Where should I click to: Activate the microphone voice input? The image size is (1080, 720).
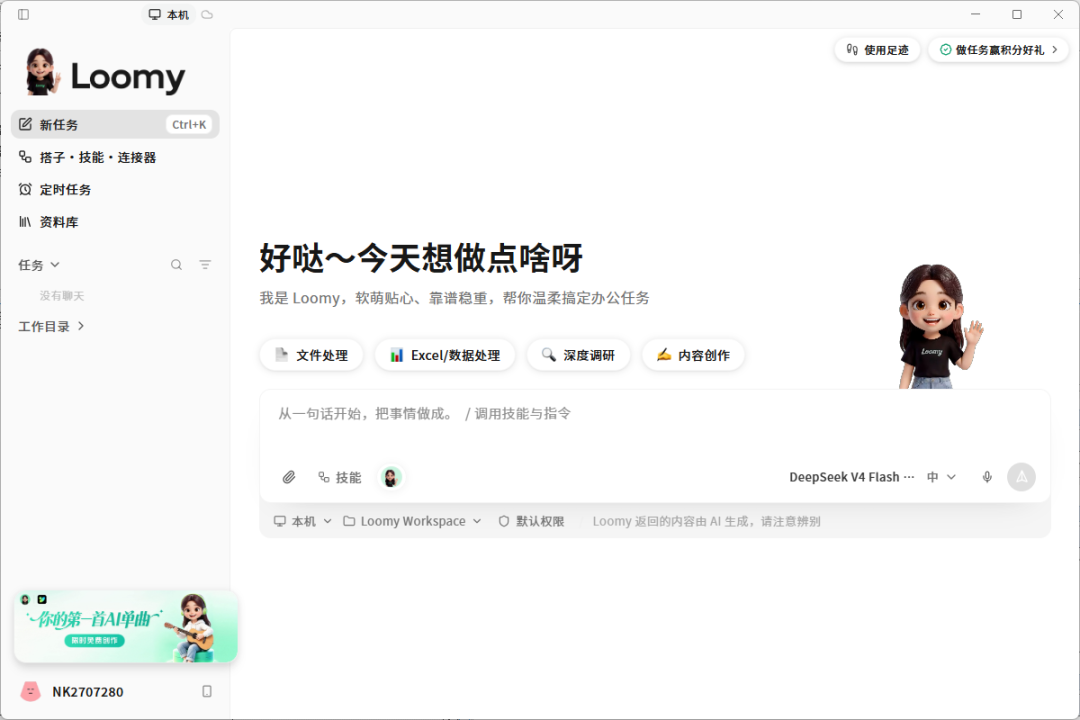(x=987, y=477)
